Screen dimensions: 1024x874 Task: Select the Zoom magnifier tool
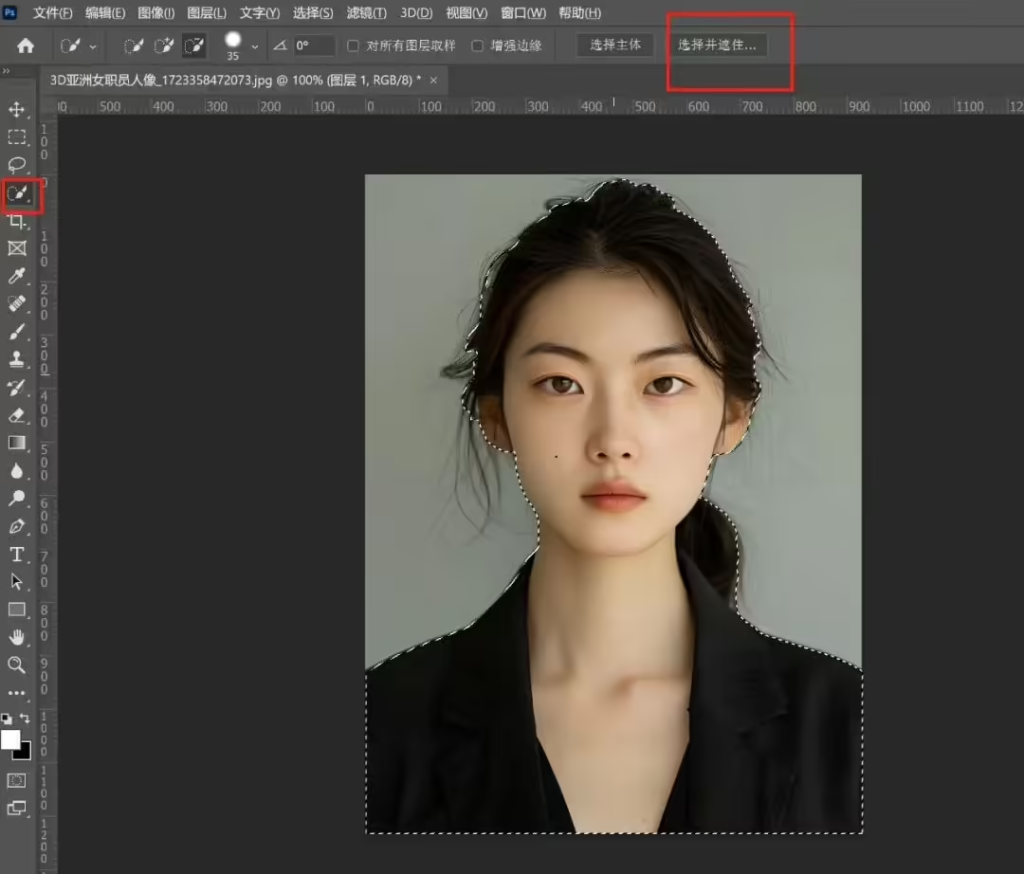pos(17,664)
